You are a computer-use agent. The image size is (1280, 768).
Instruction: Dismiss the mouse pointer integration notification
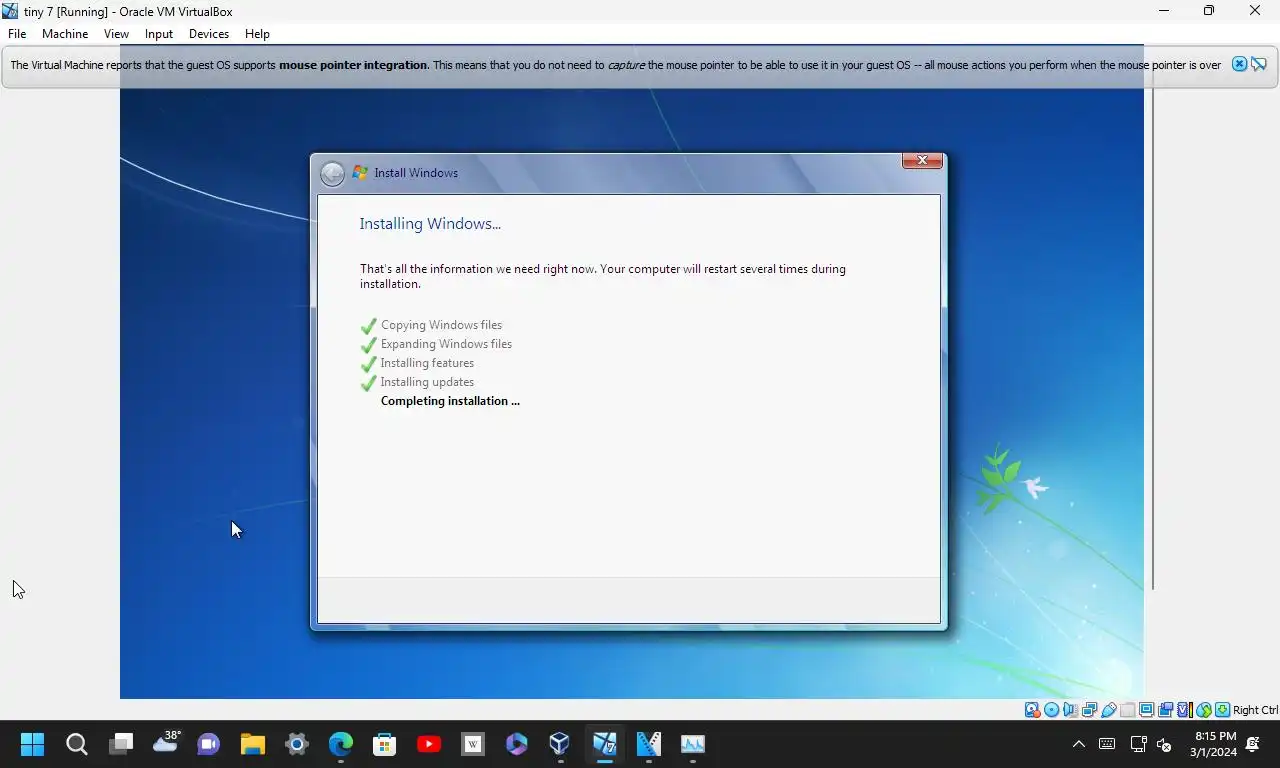pyautogui.click(x=1239, y=64)
